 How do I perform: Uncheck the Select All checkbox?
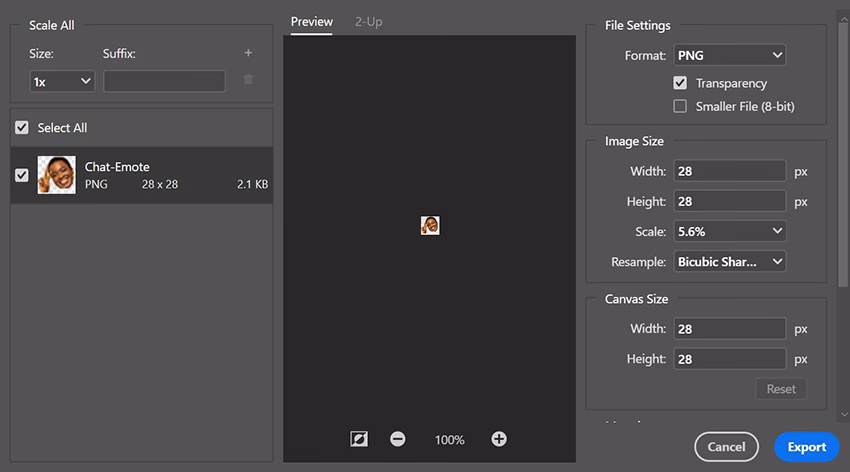(22, 128)
